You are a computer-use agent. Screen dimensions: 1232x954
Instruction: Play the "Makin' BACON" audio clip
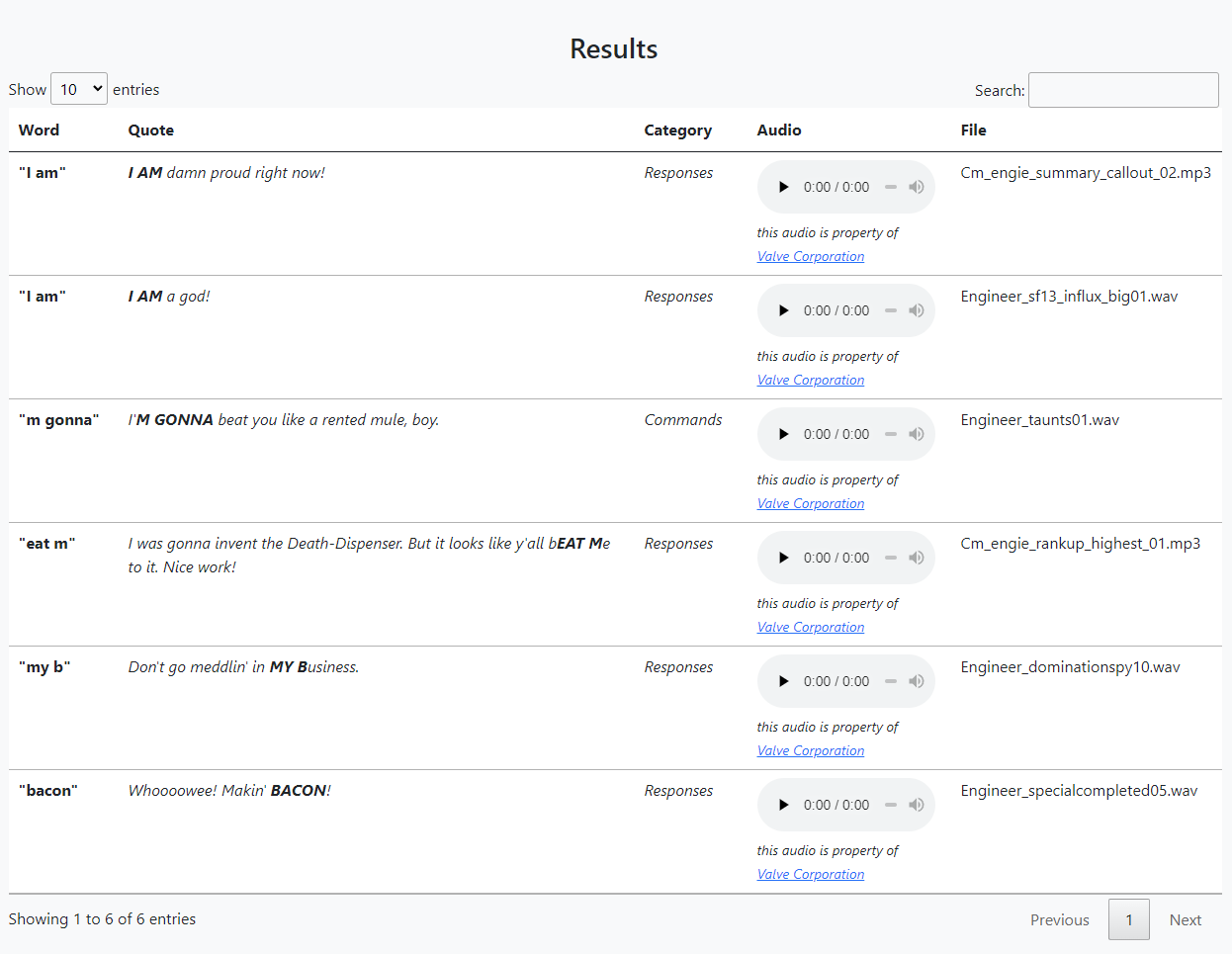pos(784,805)
